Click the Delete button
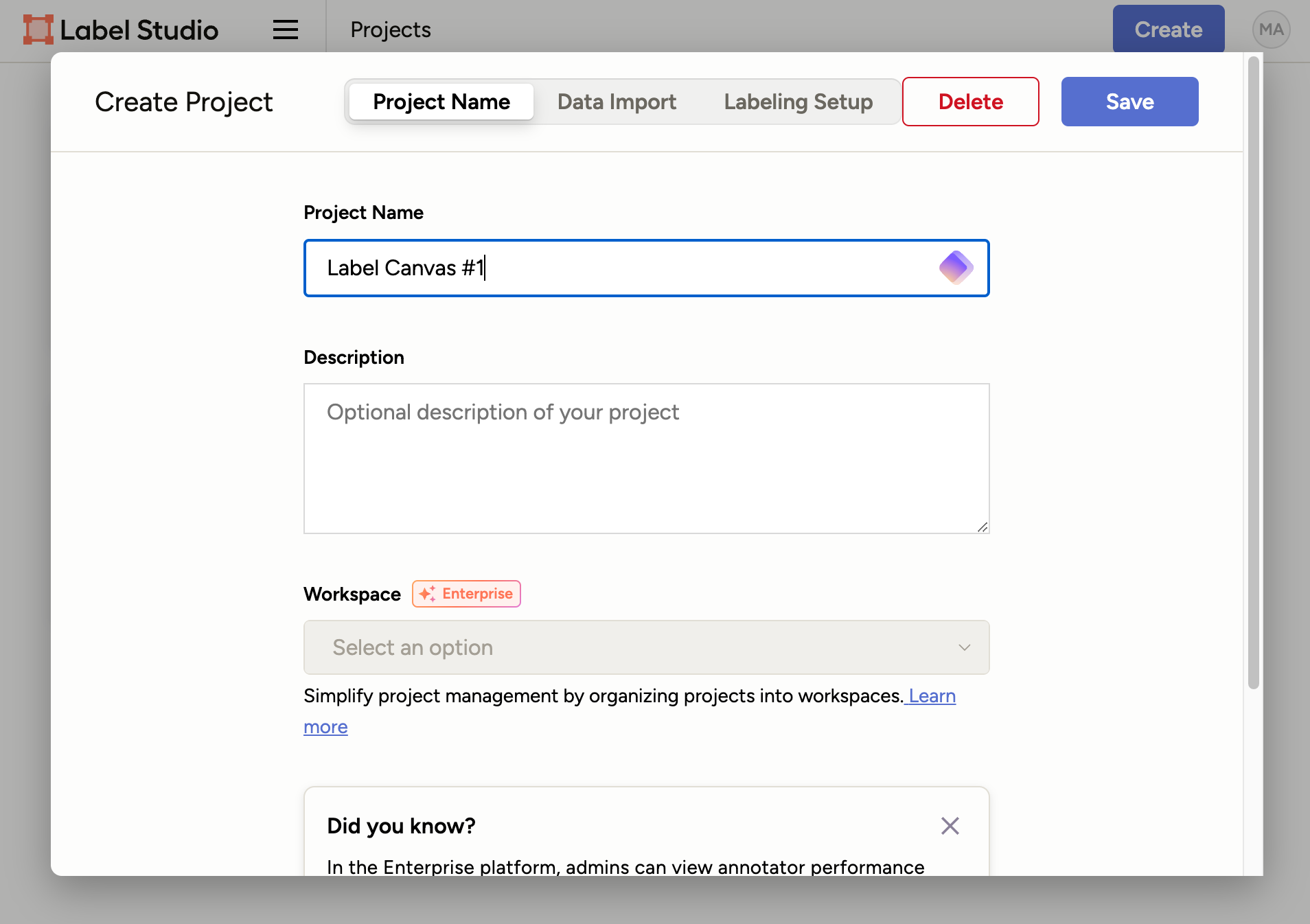 pyautogui.click(x=970, y=102)
